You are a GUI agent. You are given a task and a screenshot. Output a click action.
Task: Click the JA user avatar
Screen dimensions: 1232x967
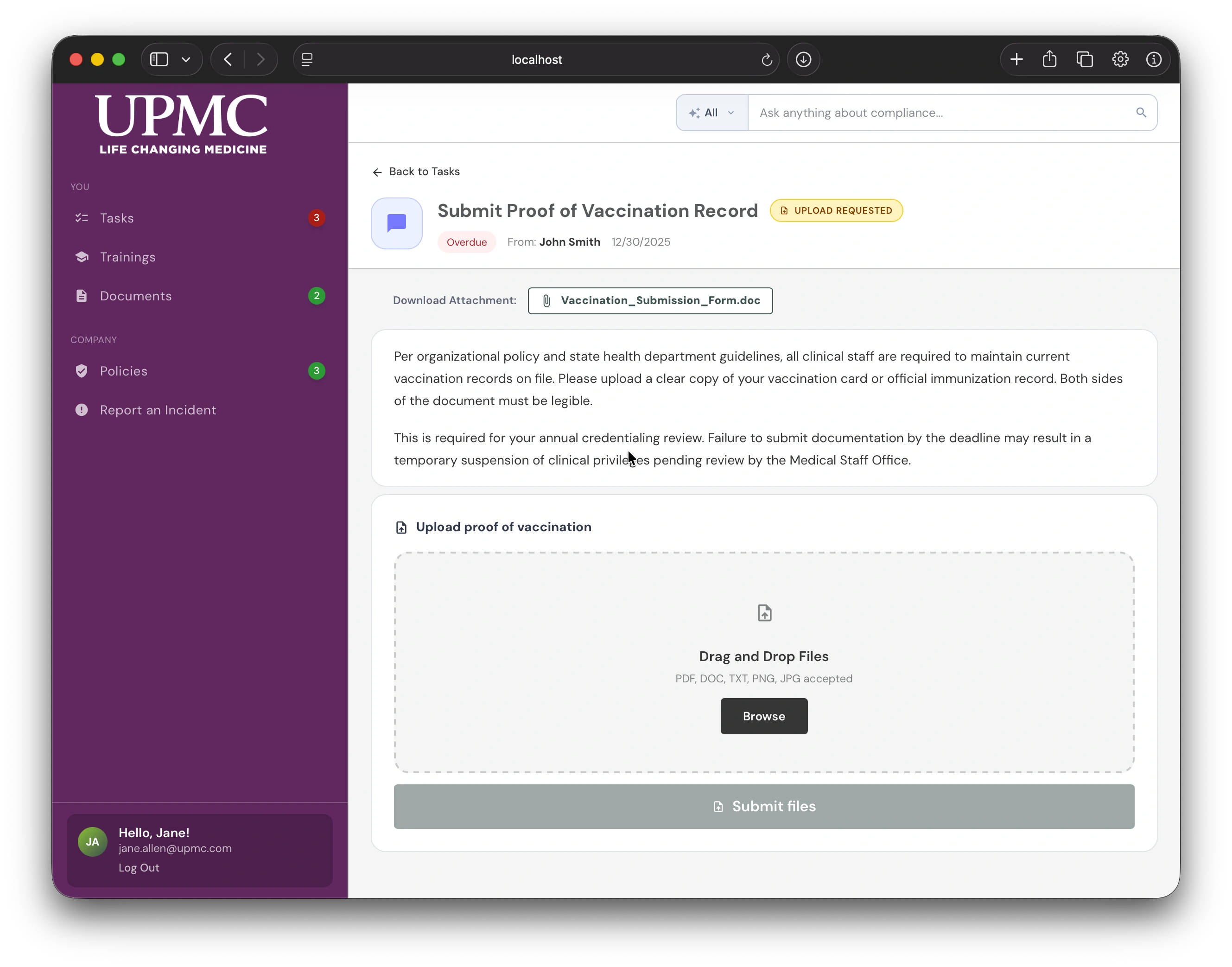coord(92,842)
